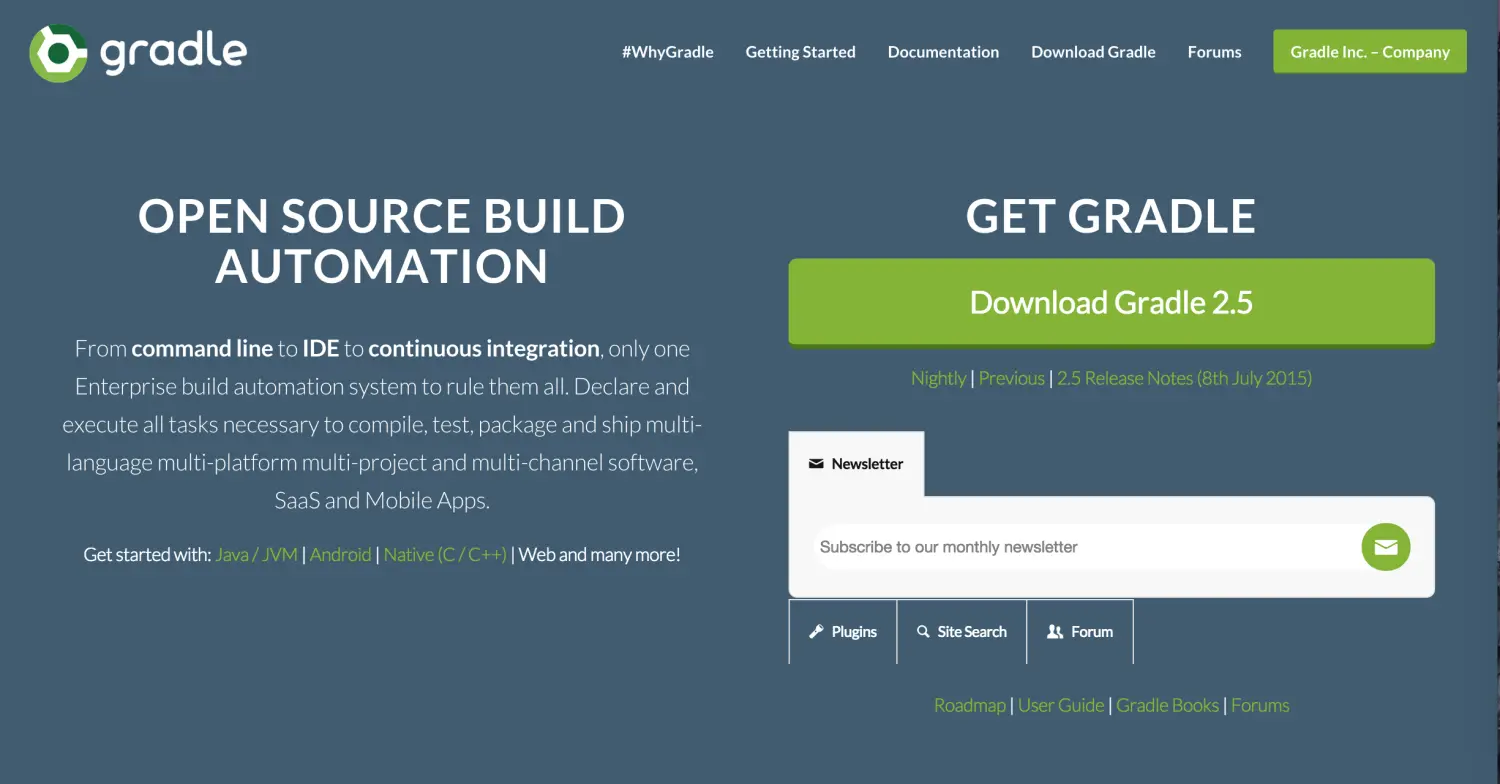Open Java / JVM getting started link
The width and height of the screenshot is (1500, 784).
coord(256,555)
